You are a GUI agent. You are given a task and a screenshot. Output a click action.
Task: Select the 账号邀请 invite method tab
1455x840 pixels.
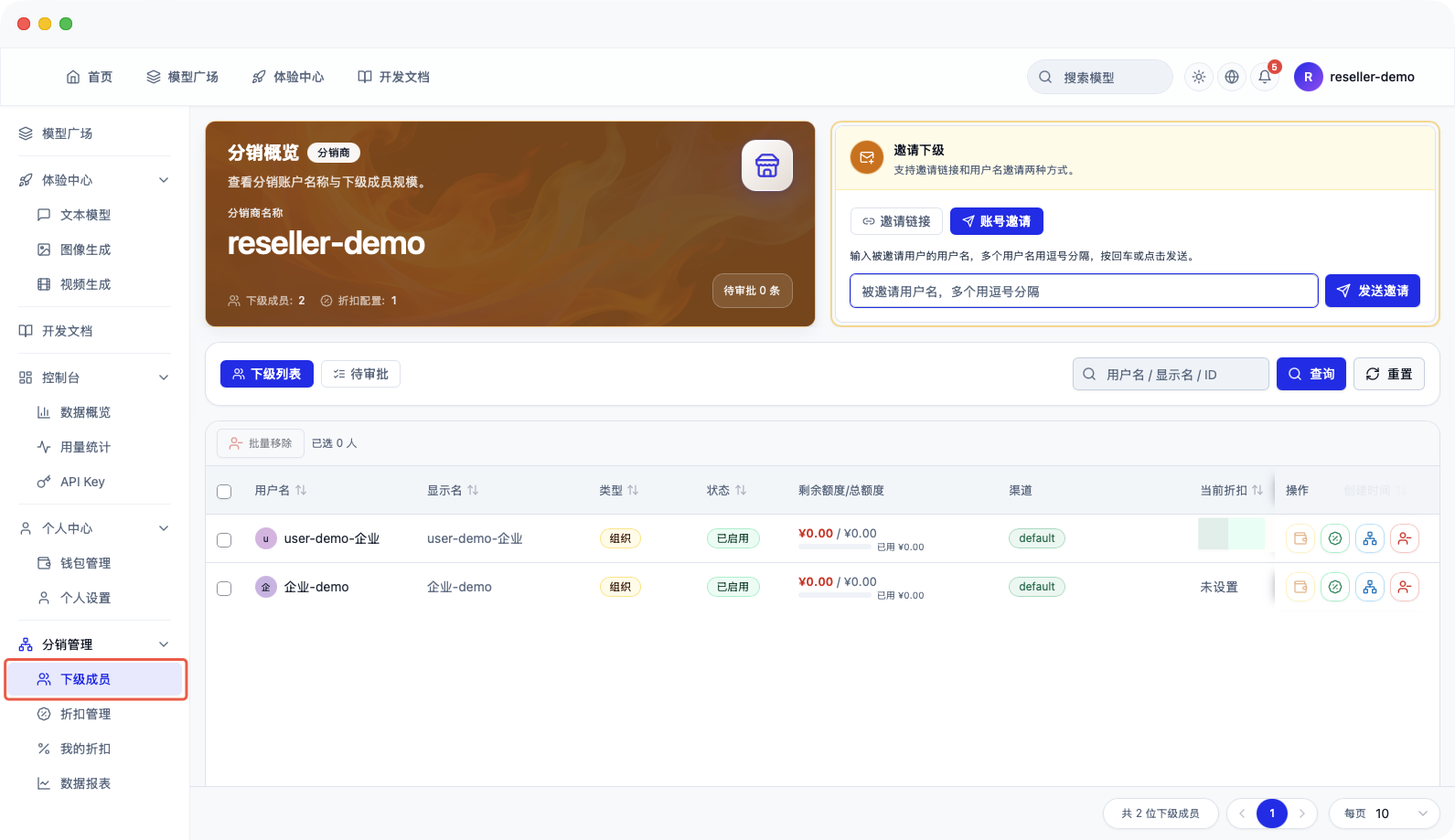point(997,221)
